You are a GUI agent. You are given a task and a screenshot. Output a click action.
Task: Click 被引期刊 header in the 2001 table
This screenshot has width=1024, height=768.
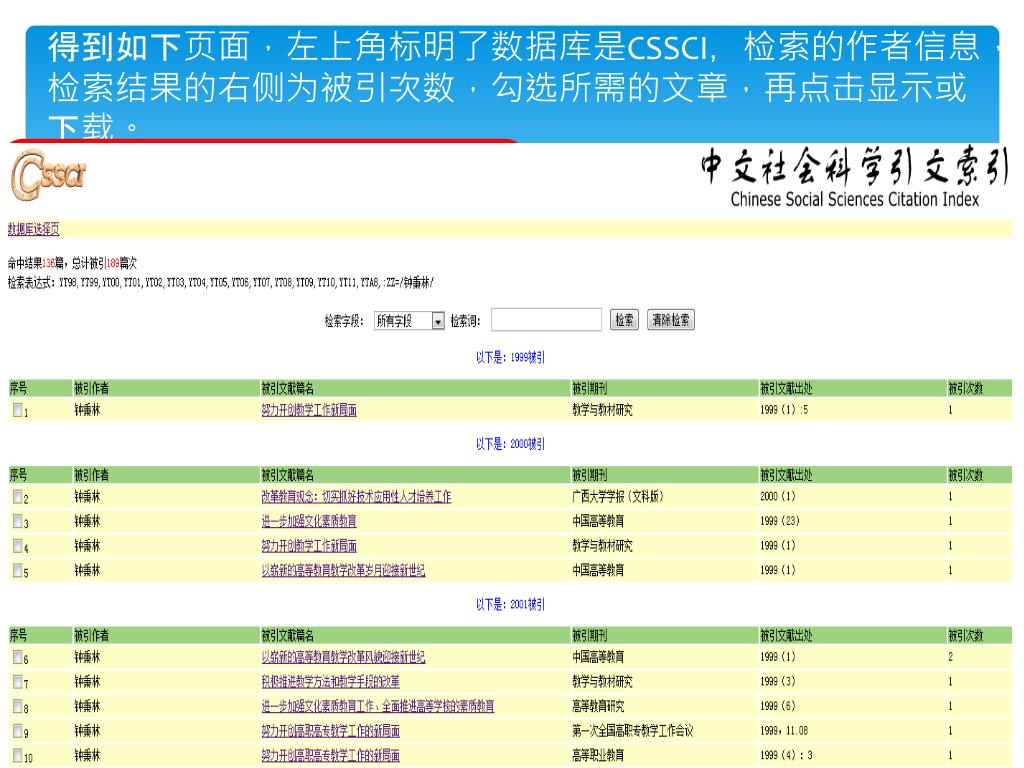[589, 635]
